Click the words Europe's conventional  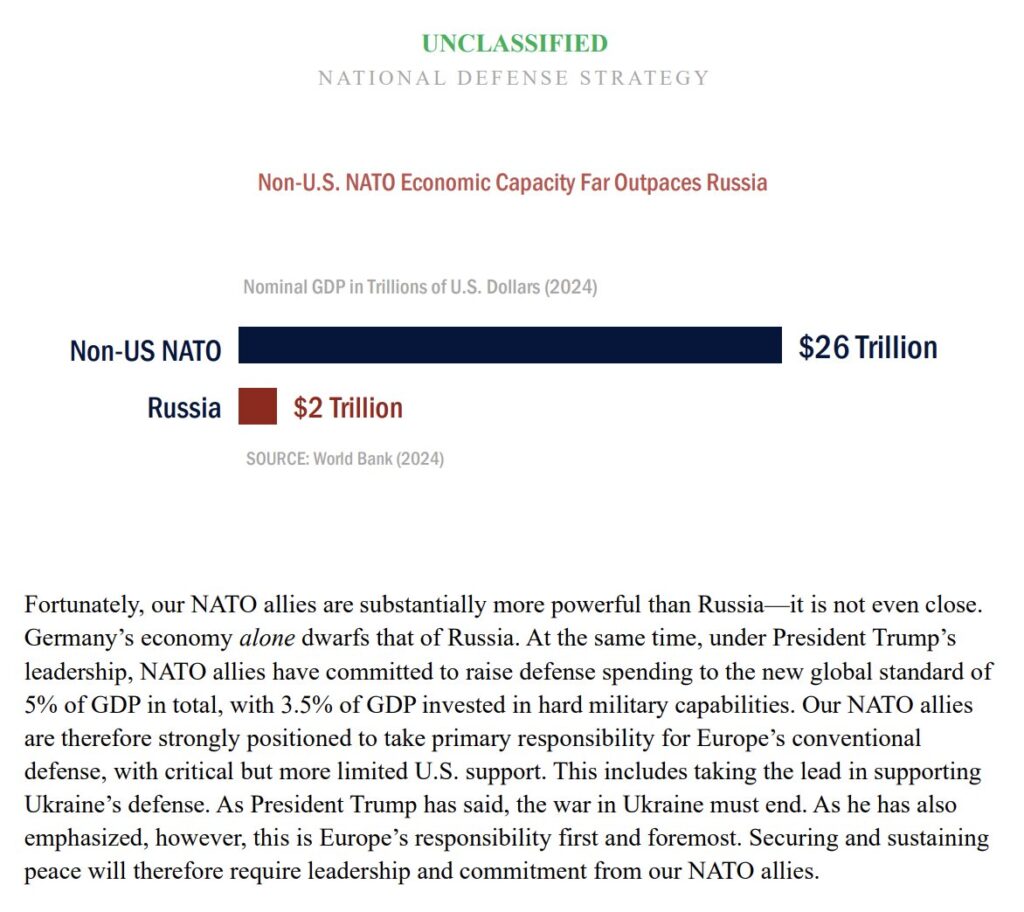808,738
